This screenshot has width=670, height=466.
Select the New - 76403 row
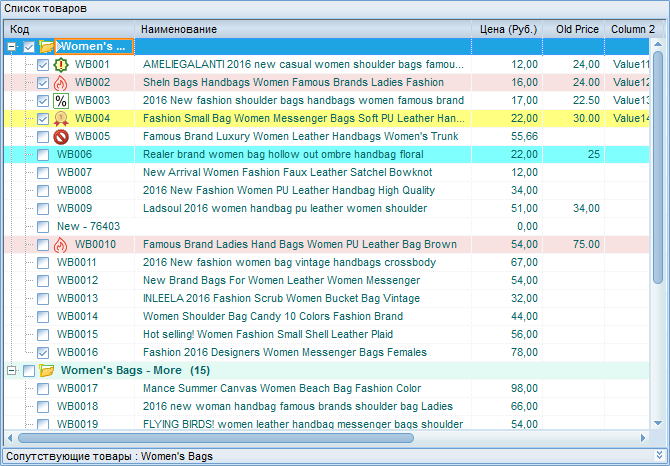[x=88, y=227]
